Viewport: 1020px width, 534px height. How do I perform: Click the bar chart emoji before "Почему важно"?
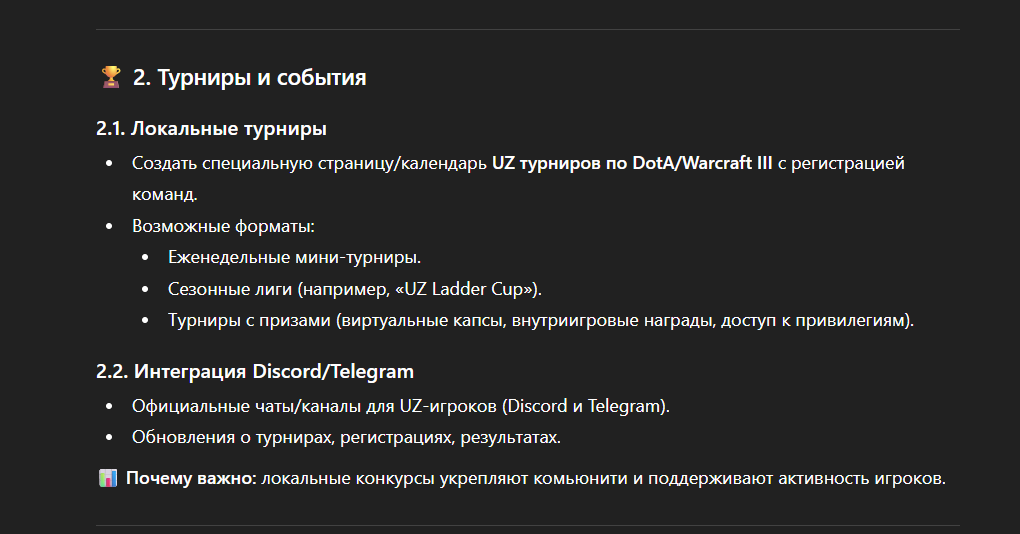(108, 478)
